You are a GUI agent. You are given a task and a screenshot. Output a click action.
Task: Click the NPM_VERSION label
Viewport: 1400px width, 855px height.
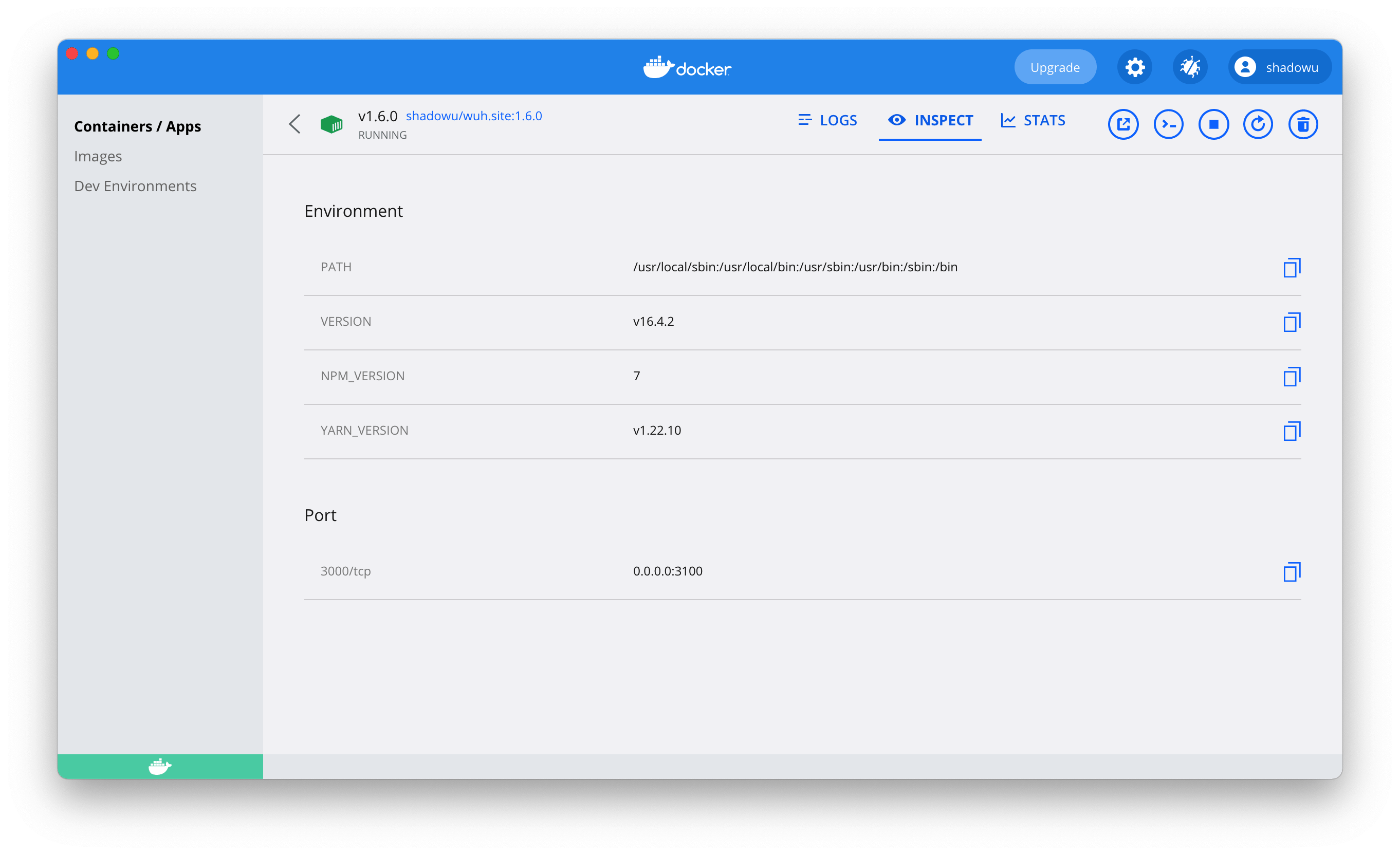[362, 376]
